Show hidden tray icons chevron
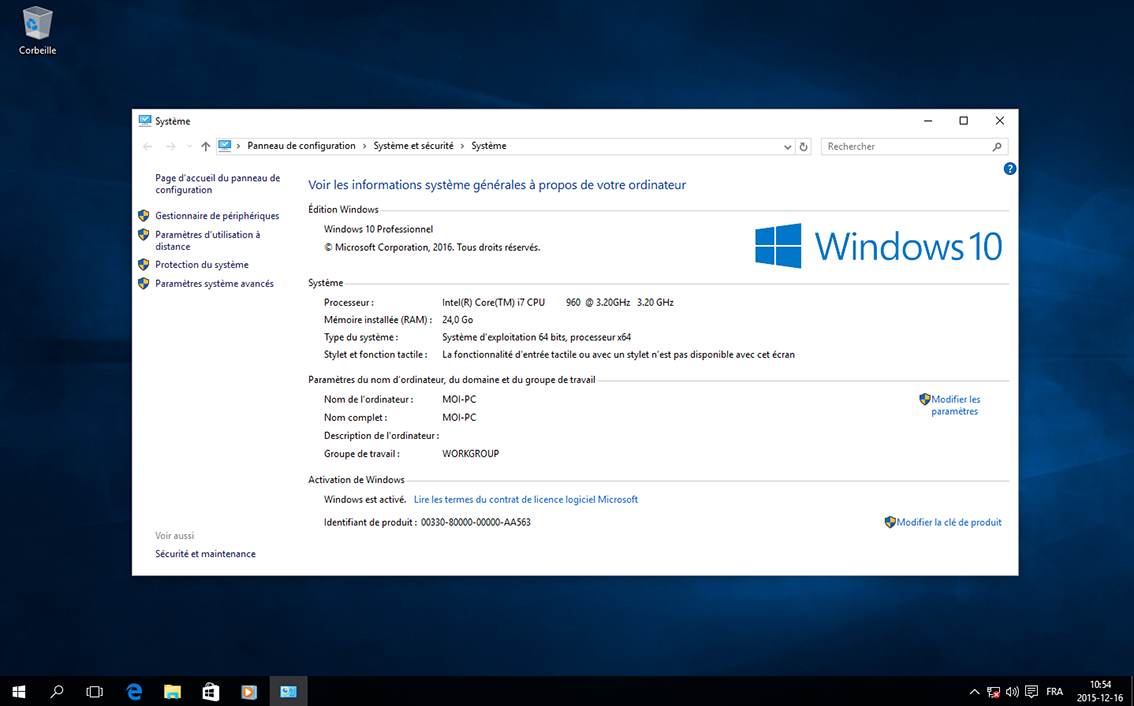Screen dimensions: 1134x706 click(x=974, y=692)
